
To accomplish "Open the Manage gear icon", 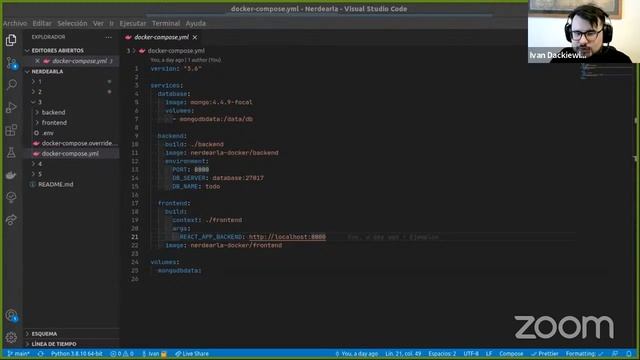I will (x=11, y=337).
